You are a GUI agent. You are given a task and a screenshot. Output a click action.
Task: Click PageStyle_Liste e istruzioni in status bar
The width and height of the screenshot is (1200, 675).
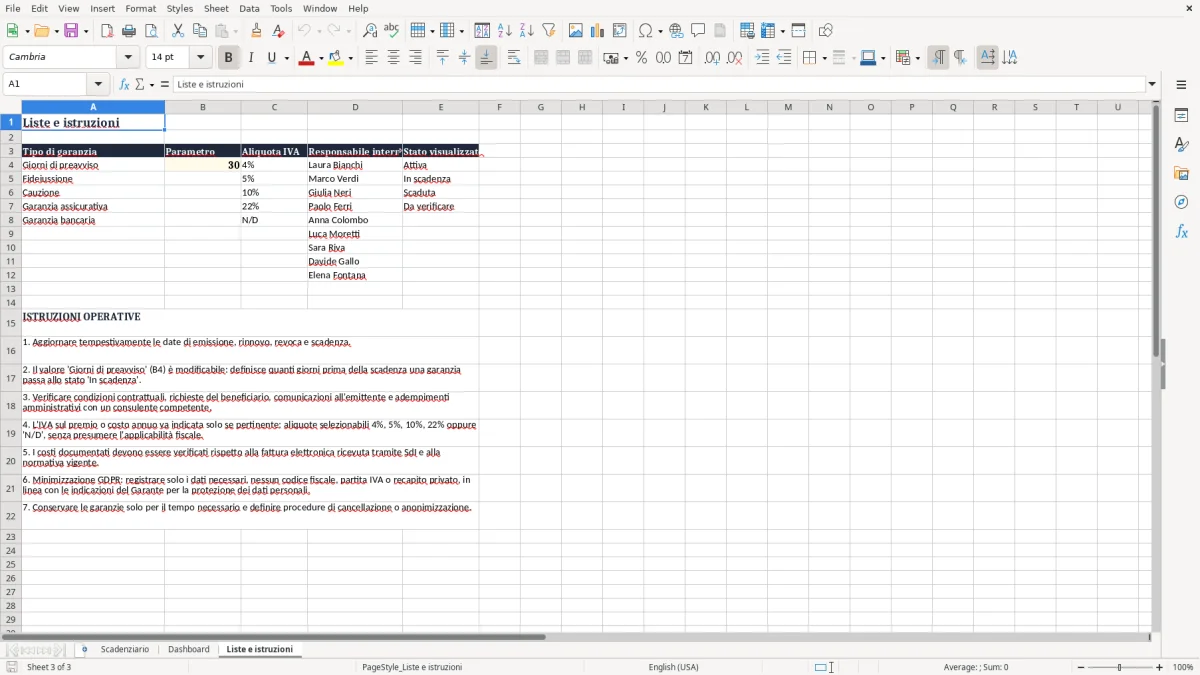412,667
